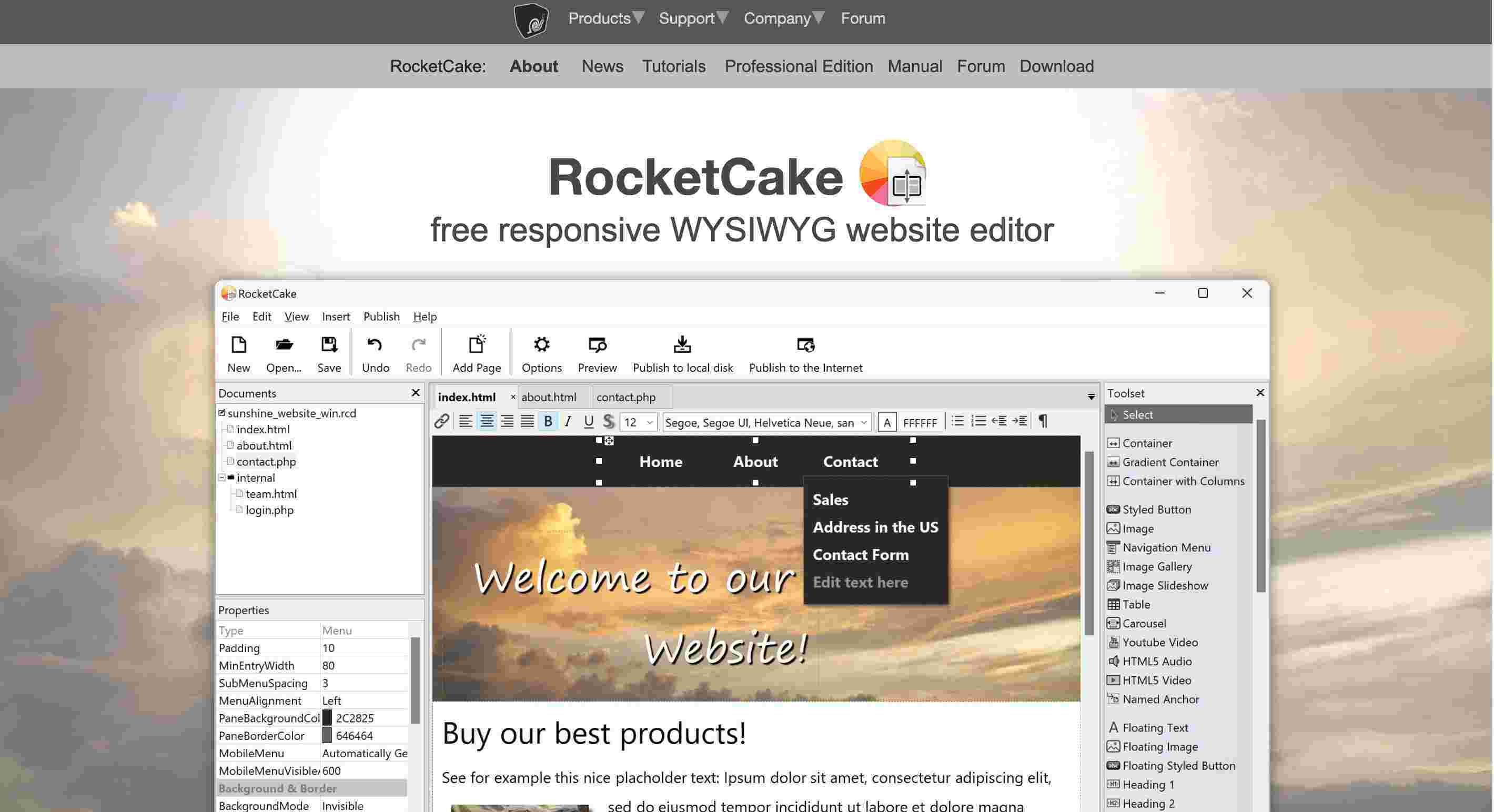
Task: Open the Professional Edition link
Action: 799,66
